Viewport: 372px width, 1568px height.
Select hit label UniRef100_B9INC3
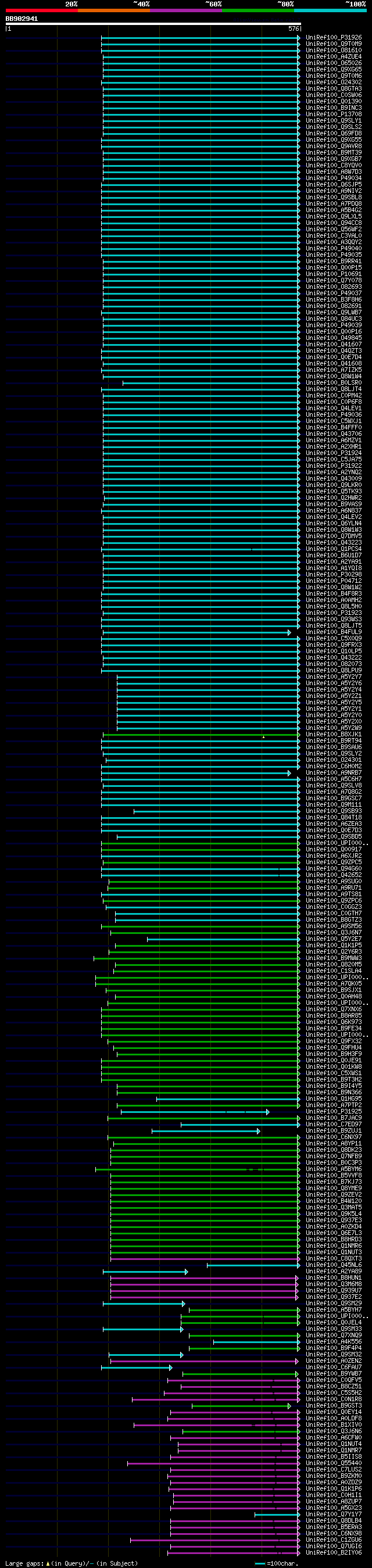point(334,108)
